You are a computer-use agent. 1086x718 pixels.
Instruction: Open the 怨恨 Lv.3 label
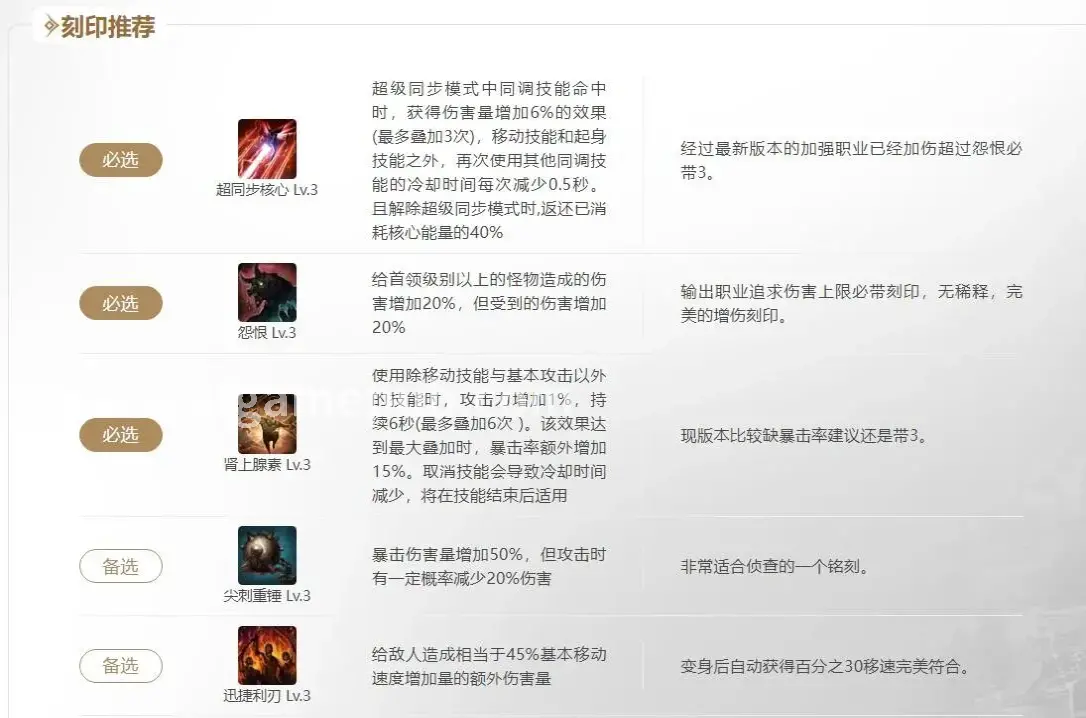(x=267, y=333)
